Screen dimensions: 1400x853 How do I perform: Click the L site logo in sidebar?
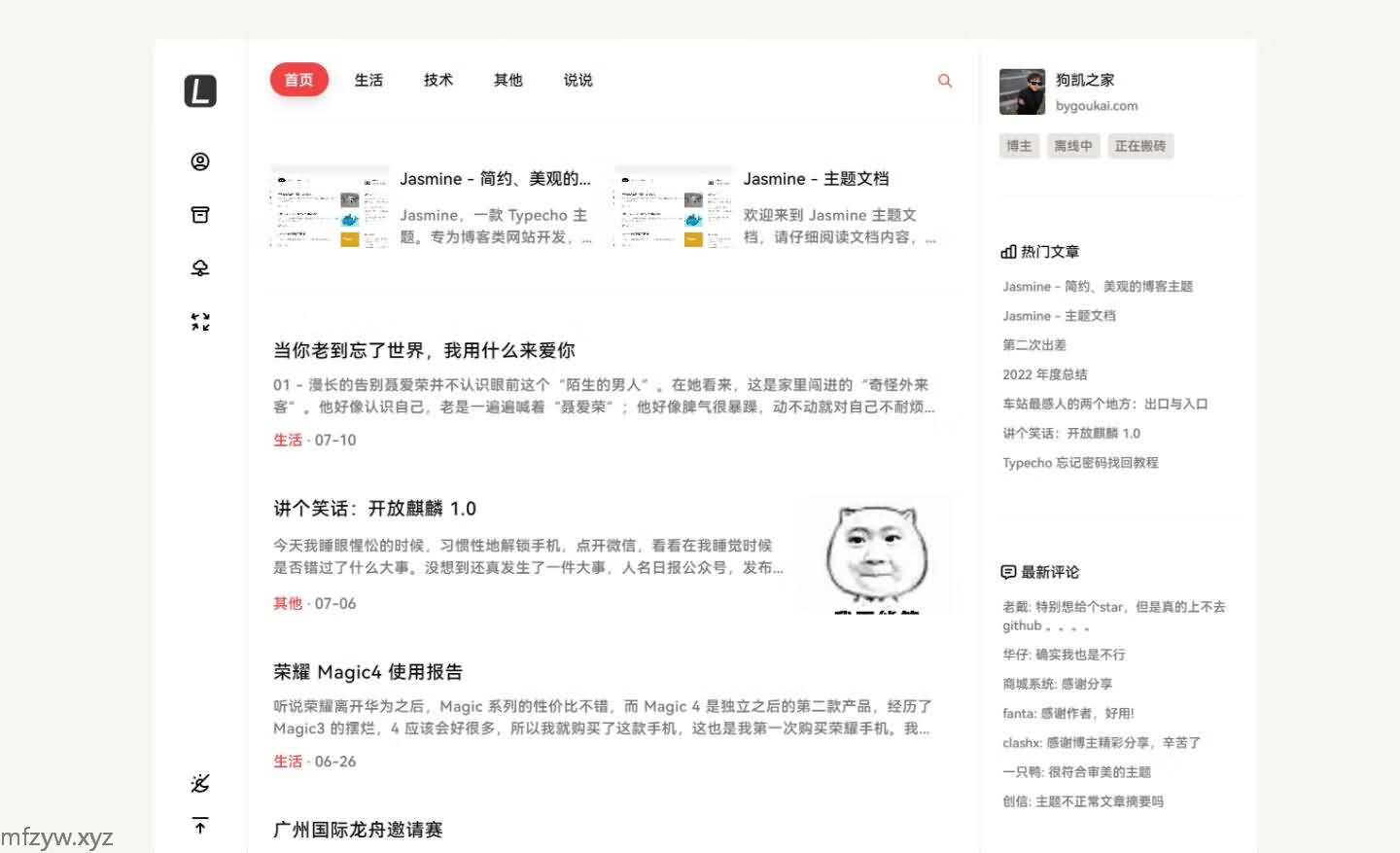200,91
